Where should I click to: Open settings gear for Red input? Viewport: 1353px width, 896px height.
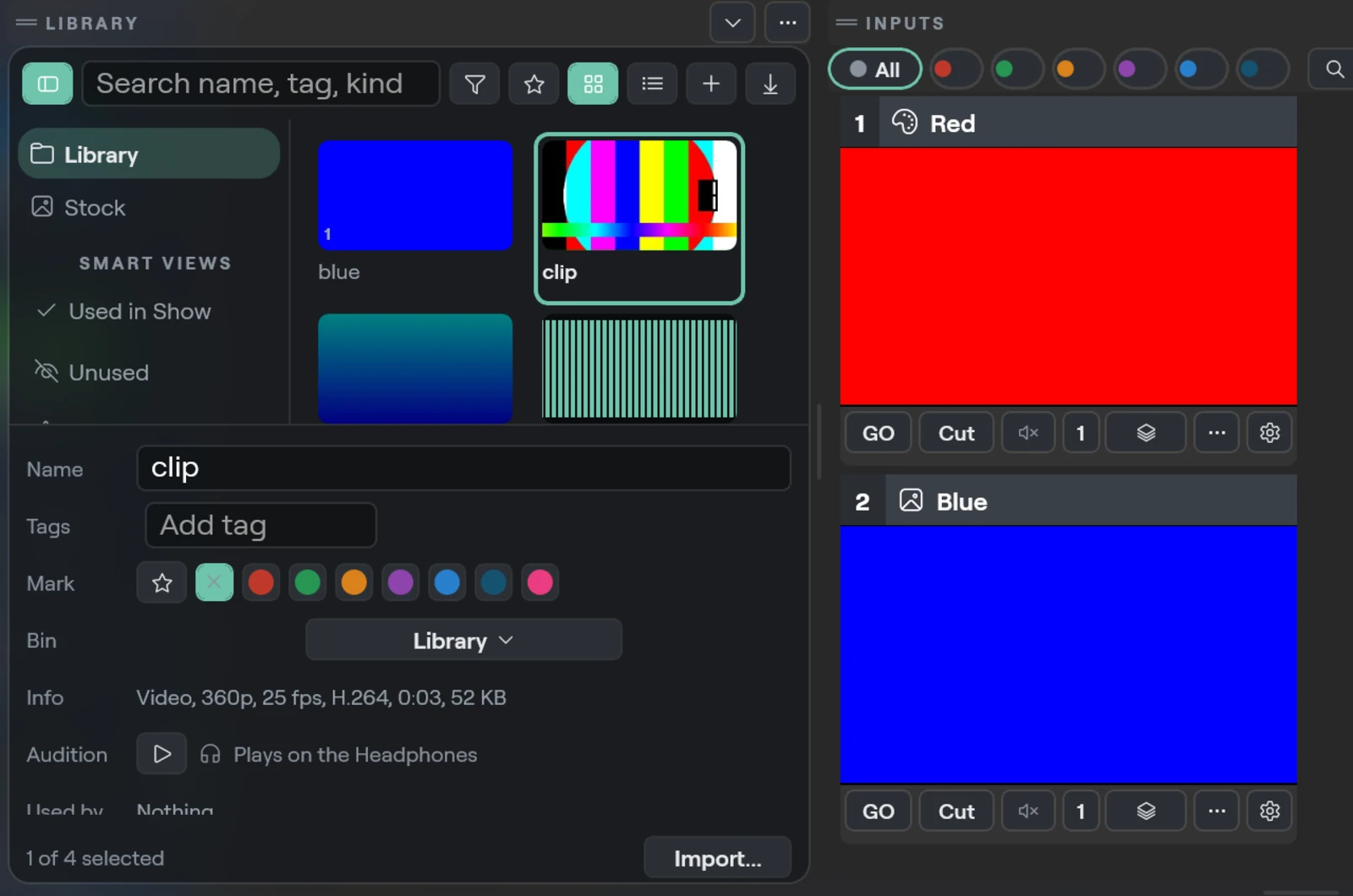click(1269, 433)
